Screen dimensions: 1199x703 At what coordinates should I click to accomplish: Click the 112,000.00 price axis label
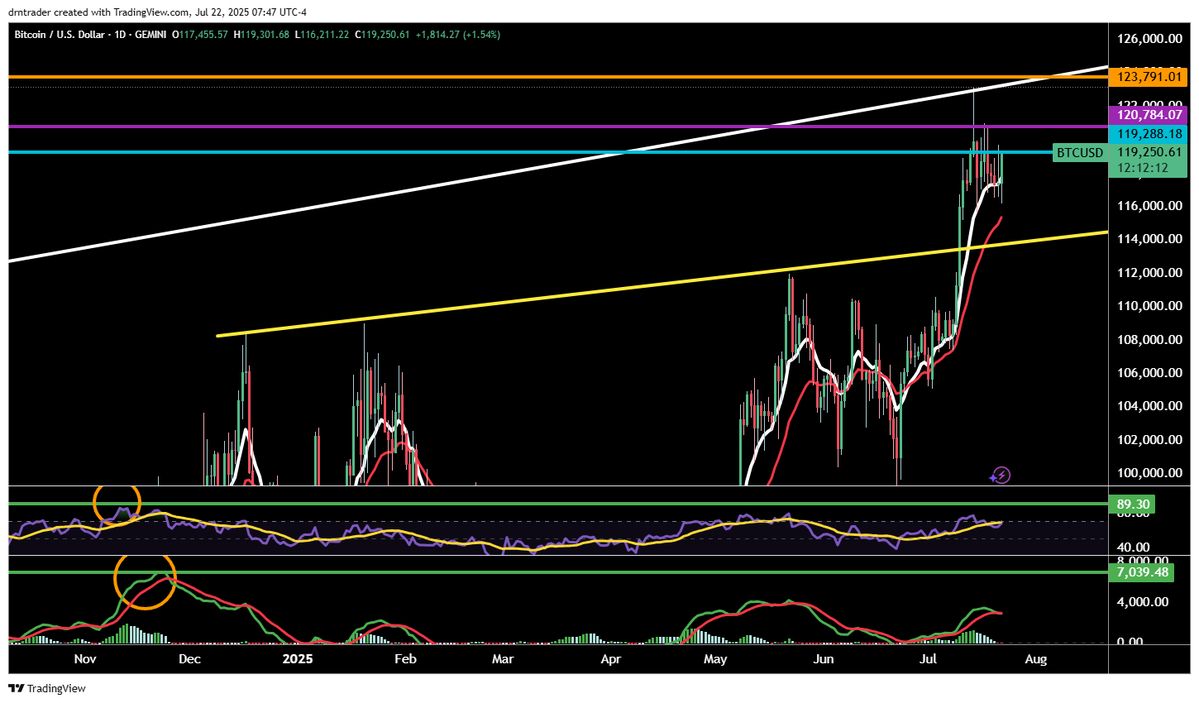(1149, 273)
